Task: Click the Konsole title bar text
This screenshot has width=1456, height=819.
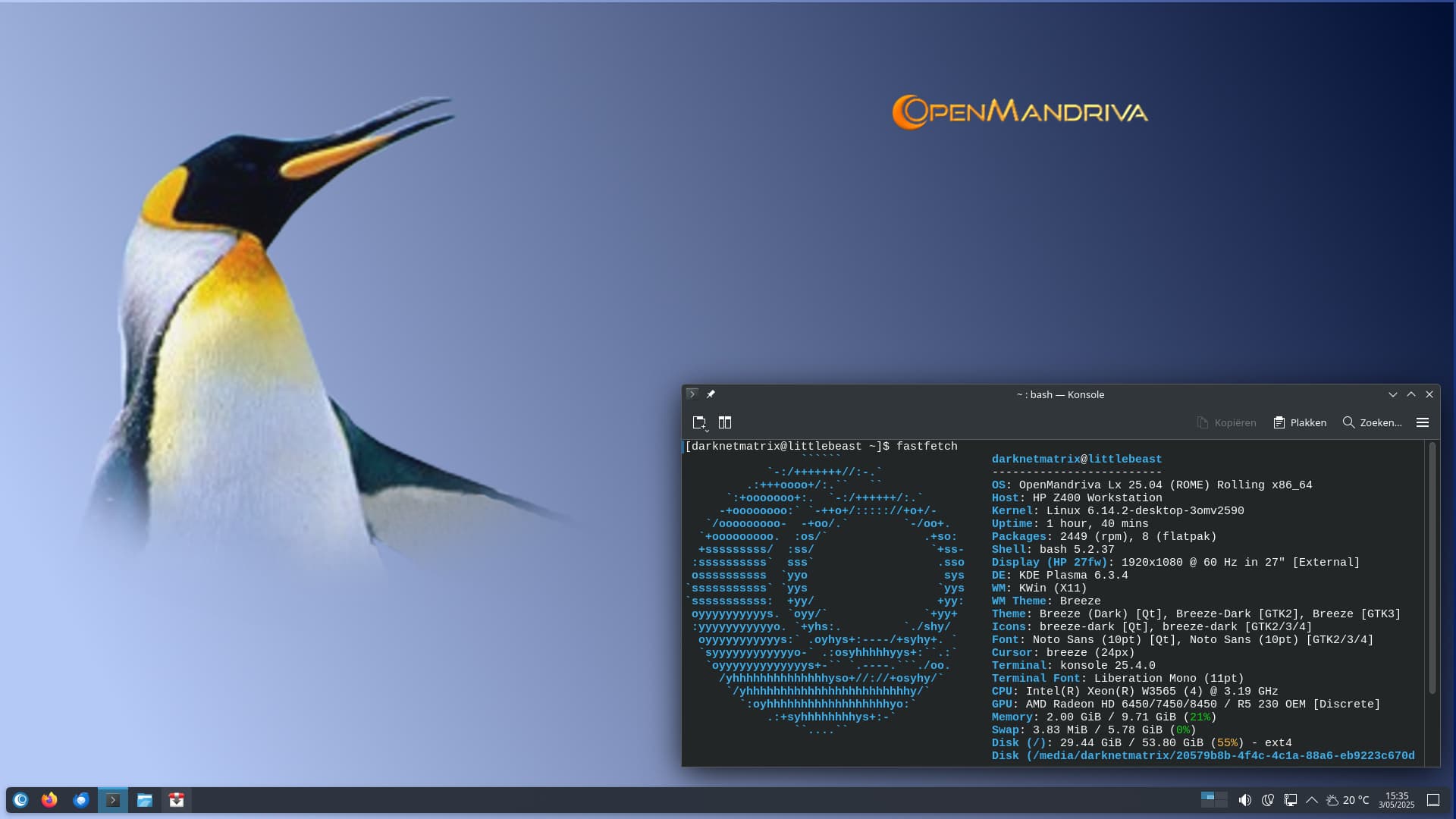Action: click(1060, 394)
